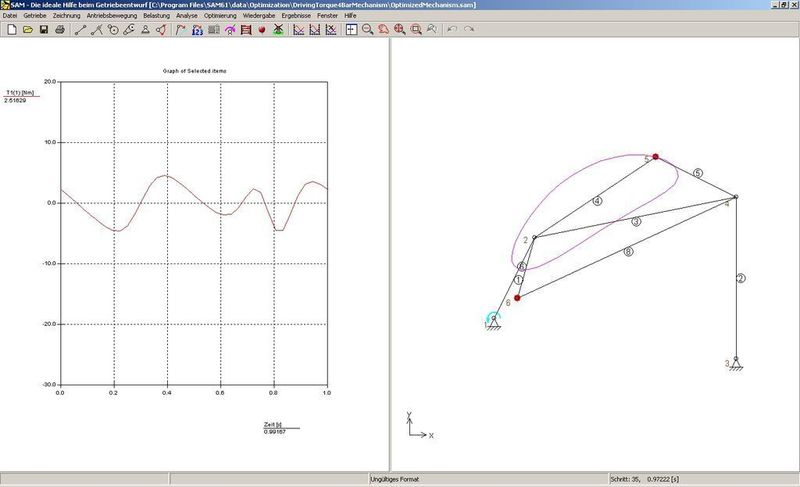Open the Wiedergabe menu
800x487 pixels.
259,16
